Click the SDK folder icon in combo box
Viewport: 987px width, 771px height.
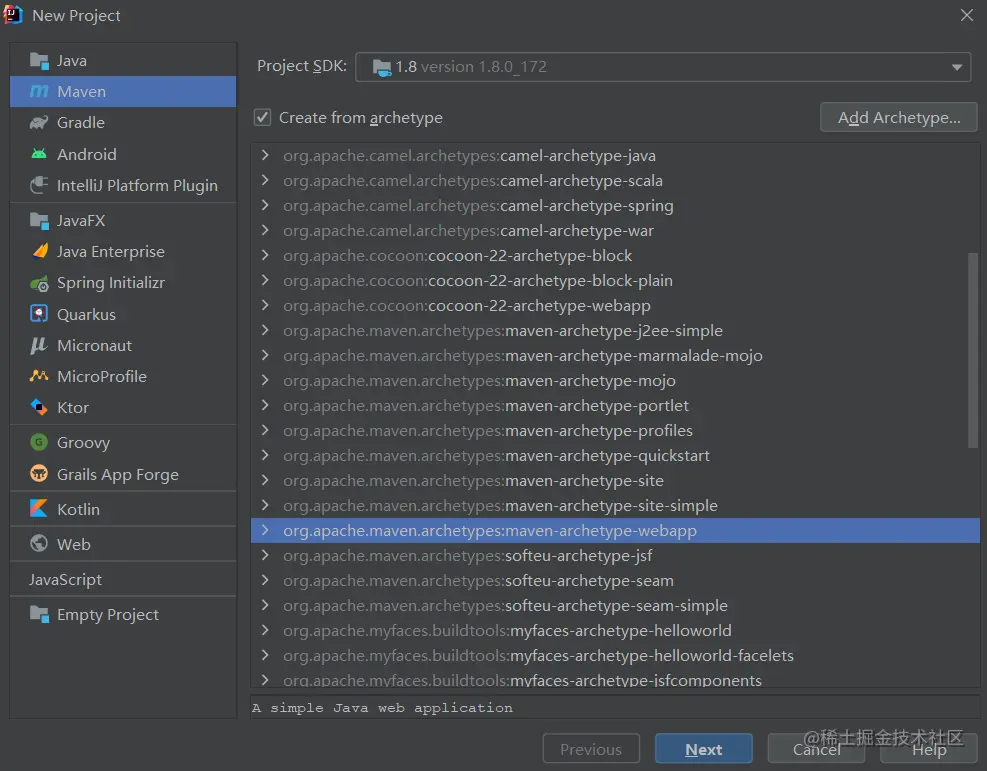pyautogui.click(x=381, y=67)
